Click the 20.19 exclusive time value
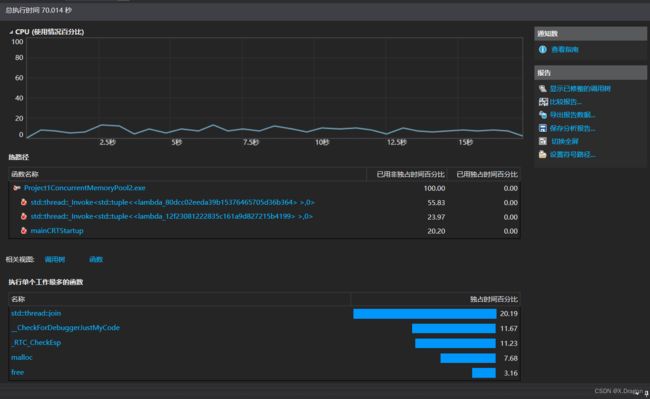 coord(509,314)
